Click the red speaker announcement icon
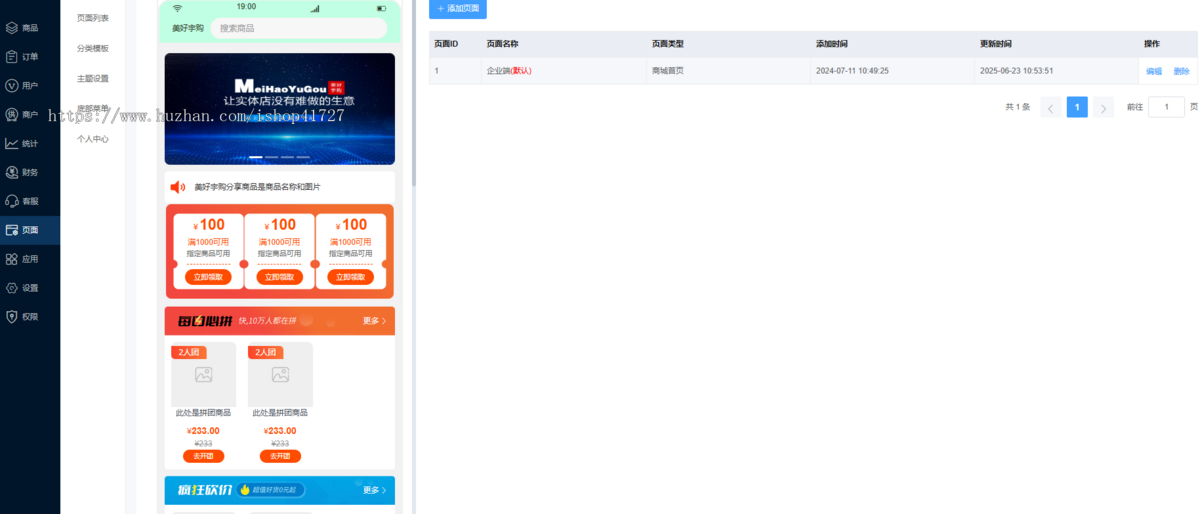1200x514 pixels. click(178, 187)
